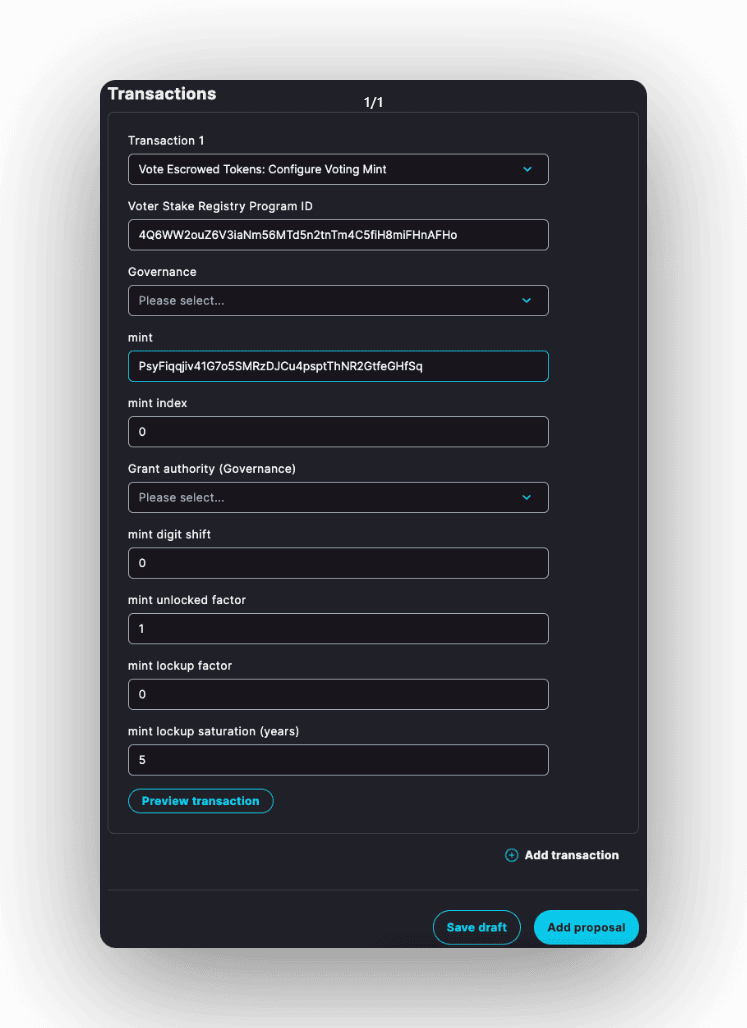Image resolution: width=747 pixels, height=1028 pixels.
Task: Focus the Voter Stake Registry Program ID field
Action: pyautogui.click(x=338, y=235)
